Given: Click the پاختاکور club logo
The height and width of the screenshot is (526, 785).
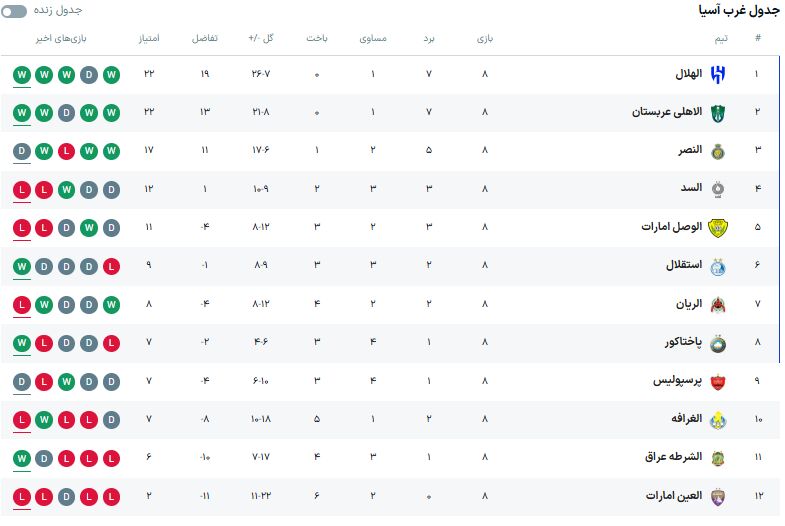Looking at the screenshot, I should tap(718, 343).
